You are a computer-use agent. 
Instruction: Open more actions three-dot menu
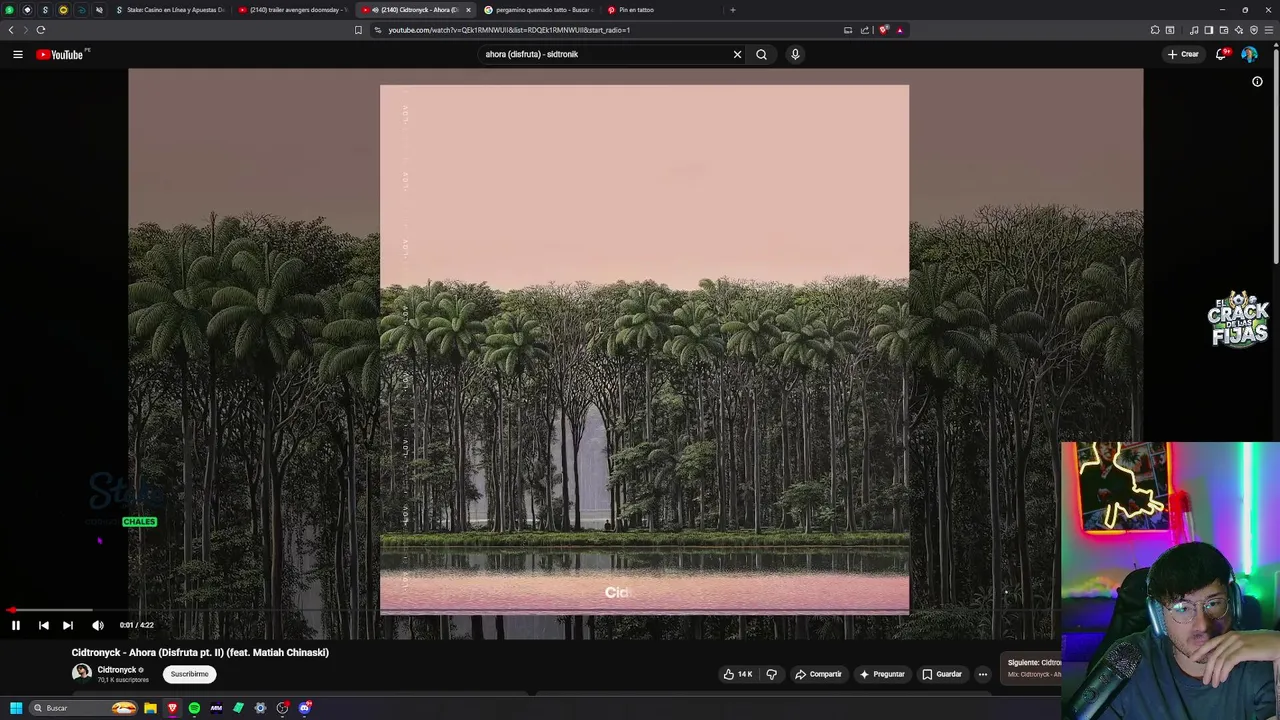(982, 674)
